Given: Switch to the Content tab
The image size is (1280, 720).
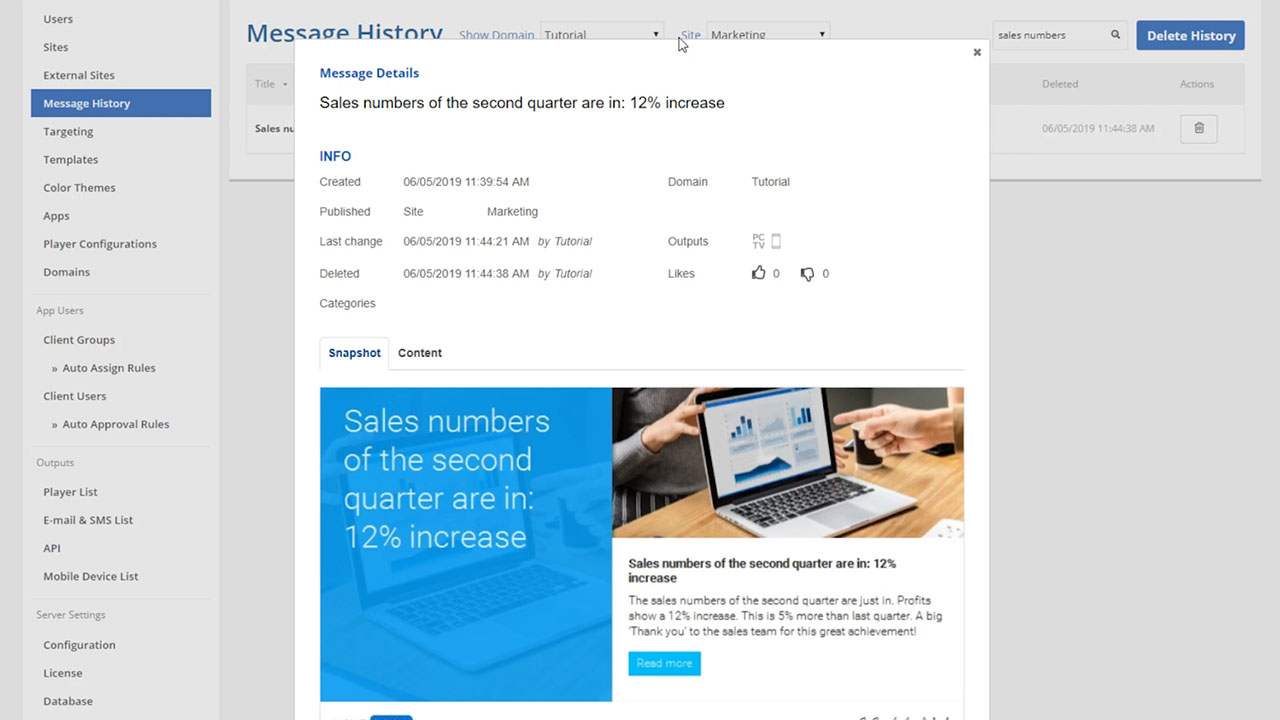Looking at the screenshot, I should pyautogui.click(x=419, y=353).
